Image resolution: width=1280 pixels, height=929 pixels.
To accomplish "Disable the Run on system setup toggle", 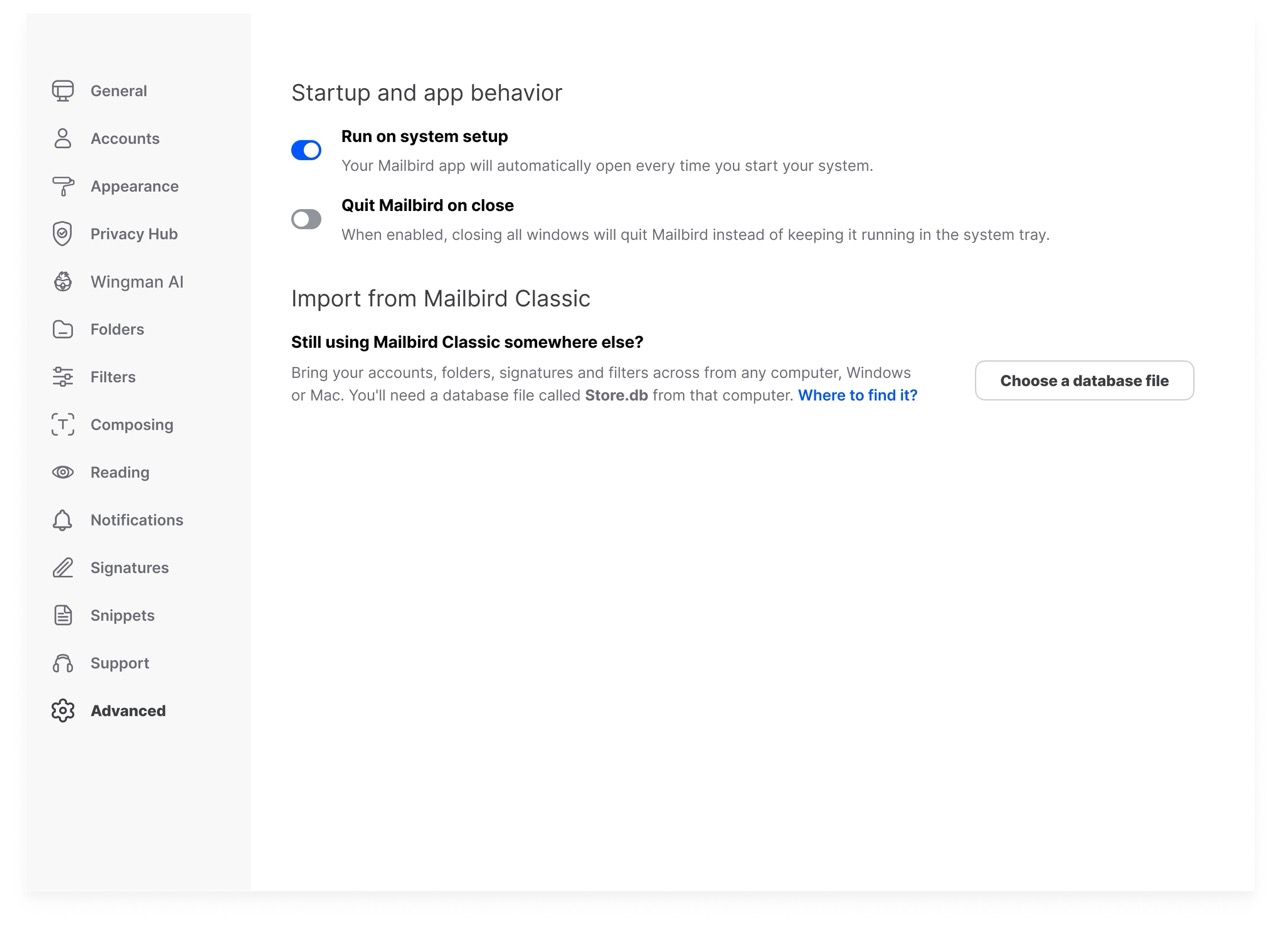I will [306, 150].
